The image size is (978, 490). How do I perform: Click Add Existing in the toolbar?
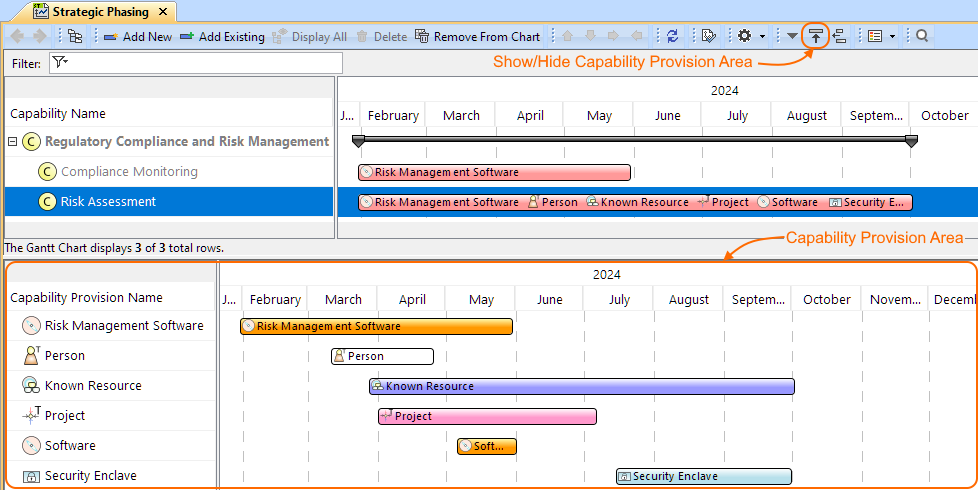click(222, 37)
